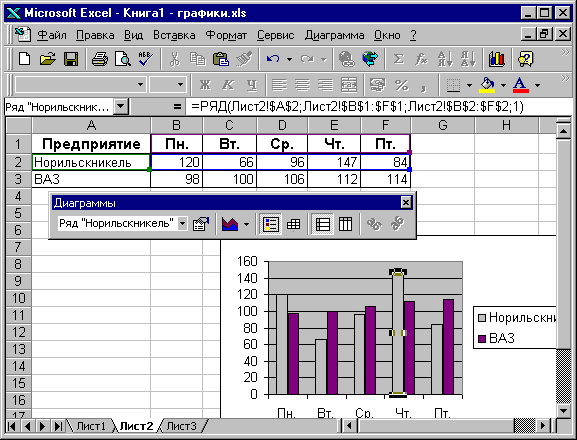The image size is (577, 440).
Task: Select column G header
Action: point(443,125)
